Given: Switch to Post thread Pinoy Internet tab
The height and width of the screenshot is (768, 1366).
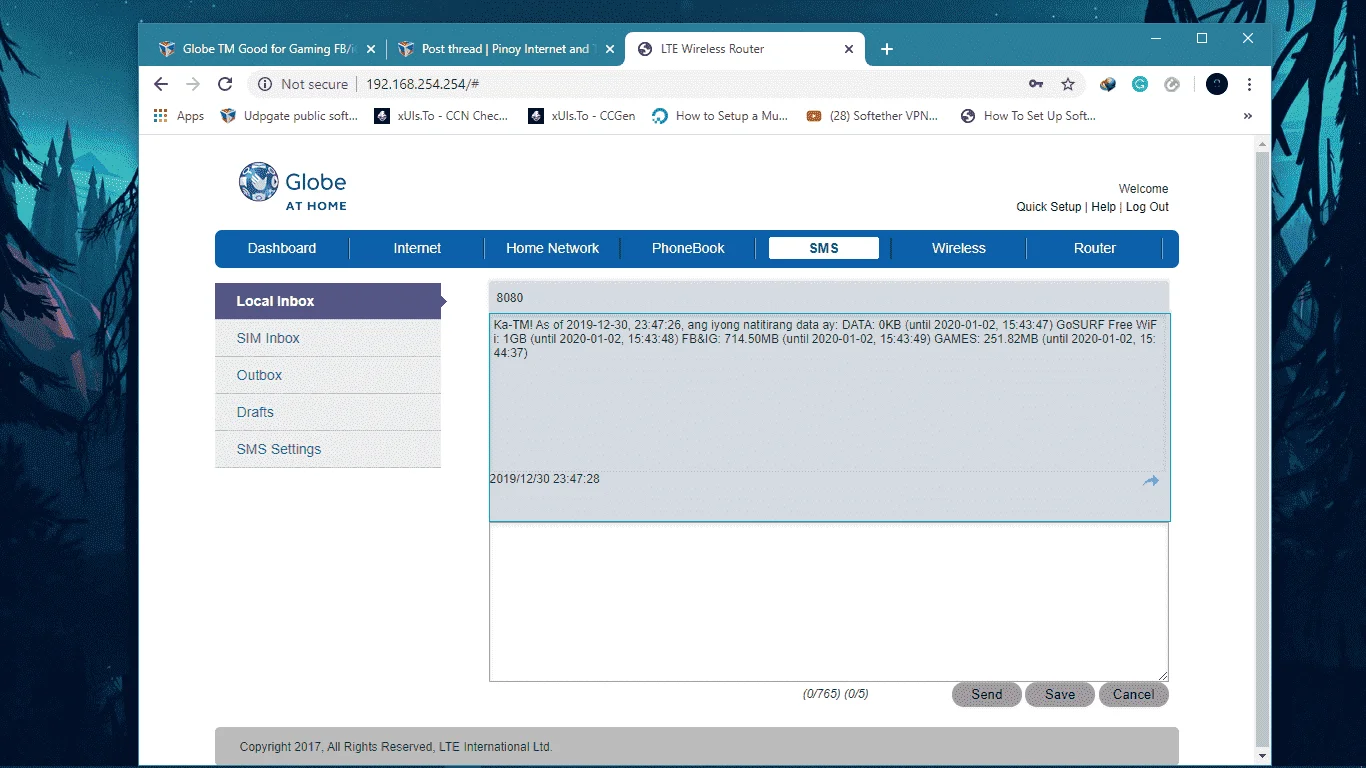Looking at the screenshot, I should [x=505, y=49].
